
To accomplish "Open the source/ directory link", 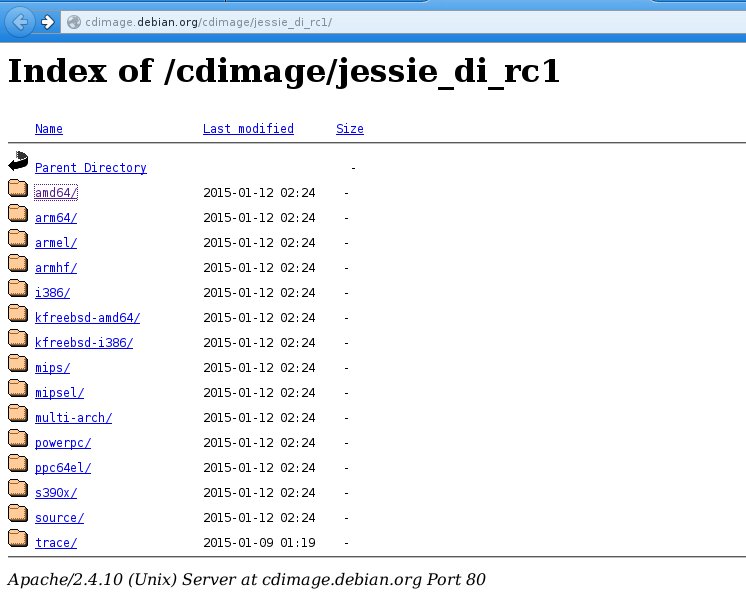I will point(59,518).
